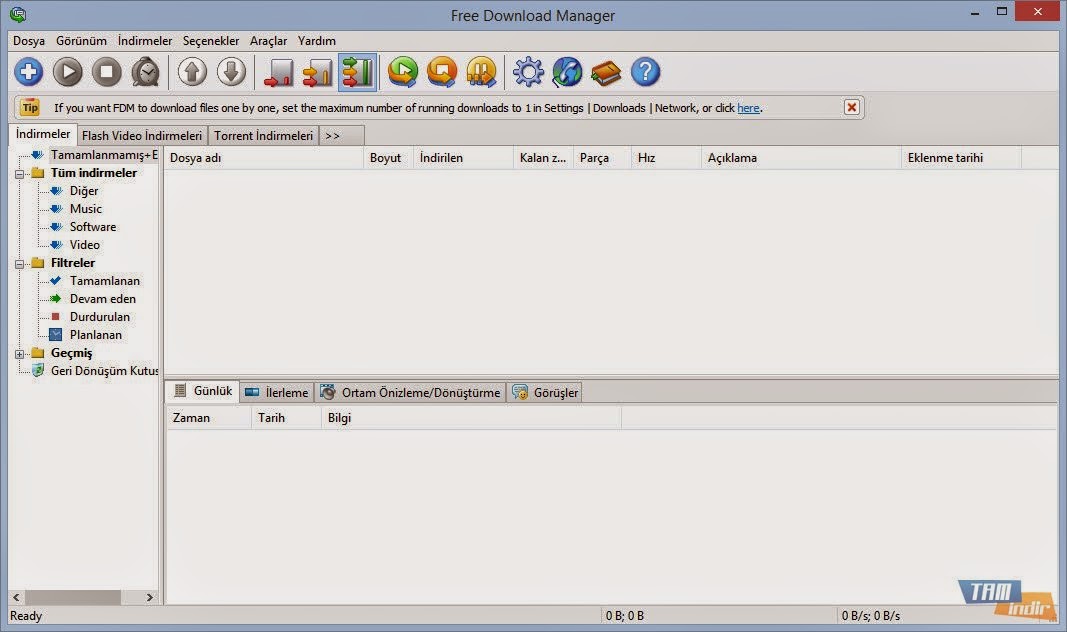Screen dimensions: 1067x632
Task: Switch to Flash Video İndirmeleri tab
Action: 142,135
